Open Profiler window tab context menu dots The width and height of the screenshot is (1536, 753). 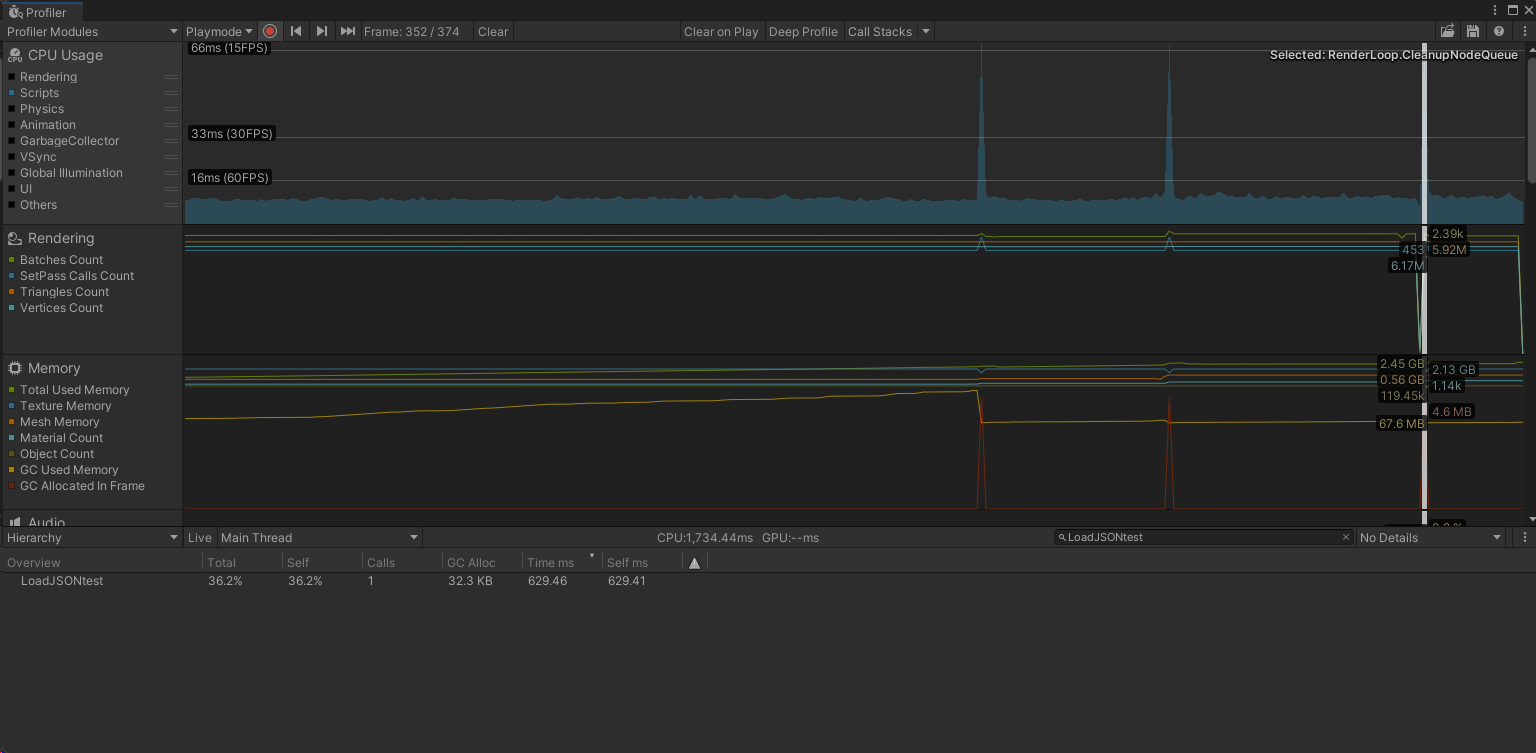[1494, 9]
